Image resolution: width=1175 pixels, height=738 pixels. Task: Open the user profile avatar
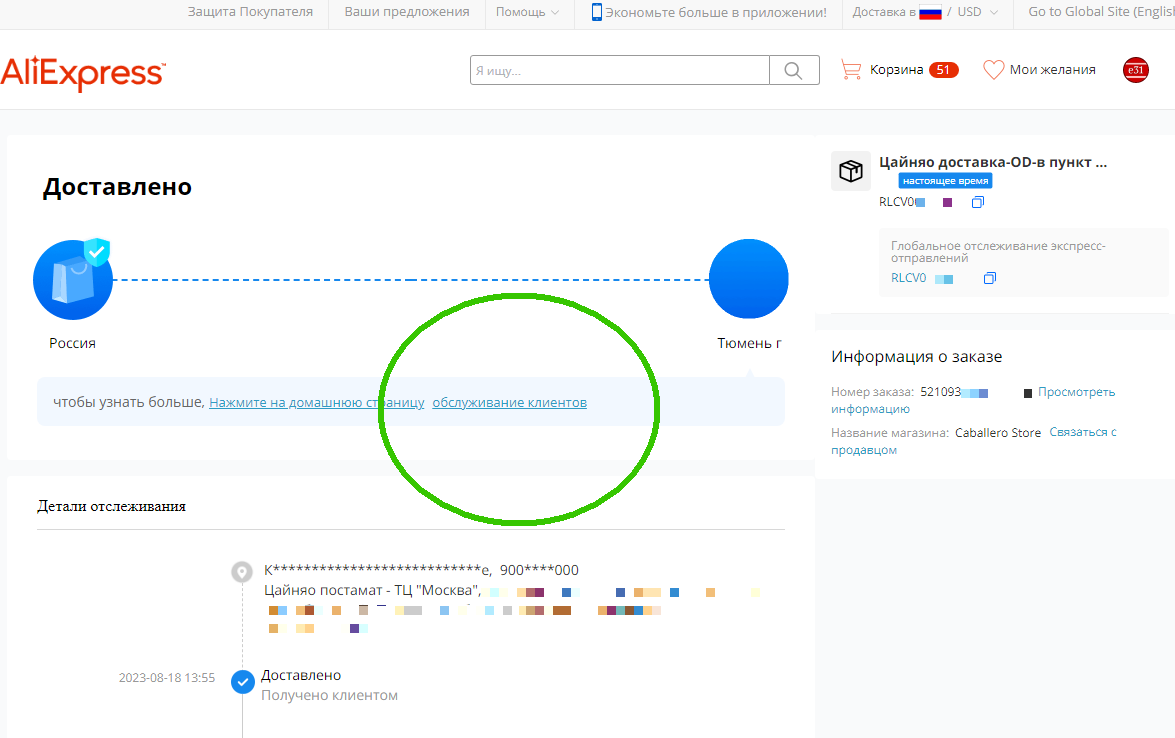click(1135, 70)
